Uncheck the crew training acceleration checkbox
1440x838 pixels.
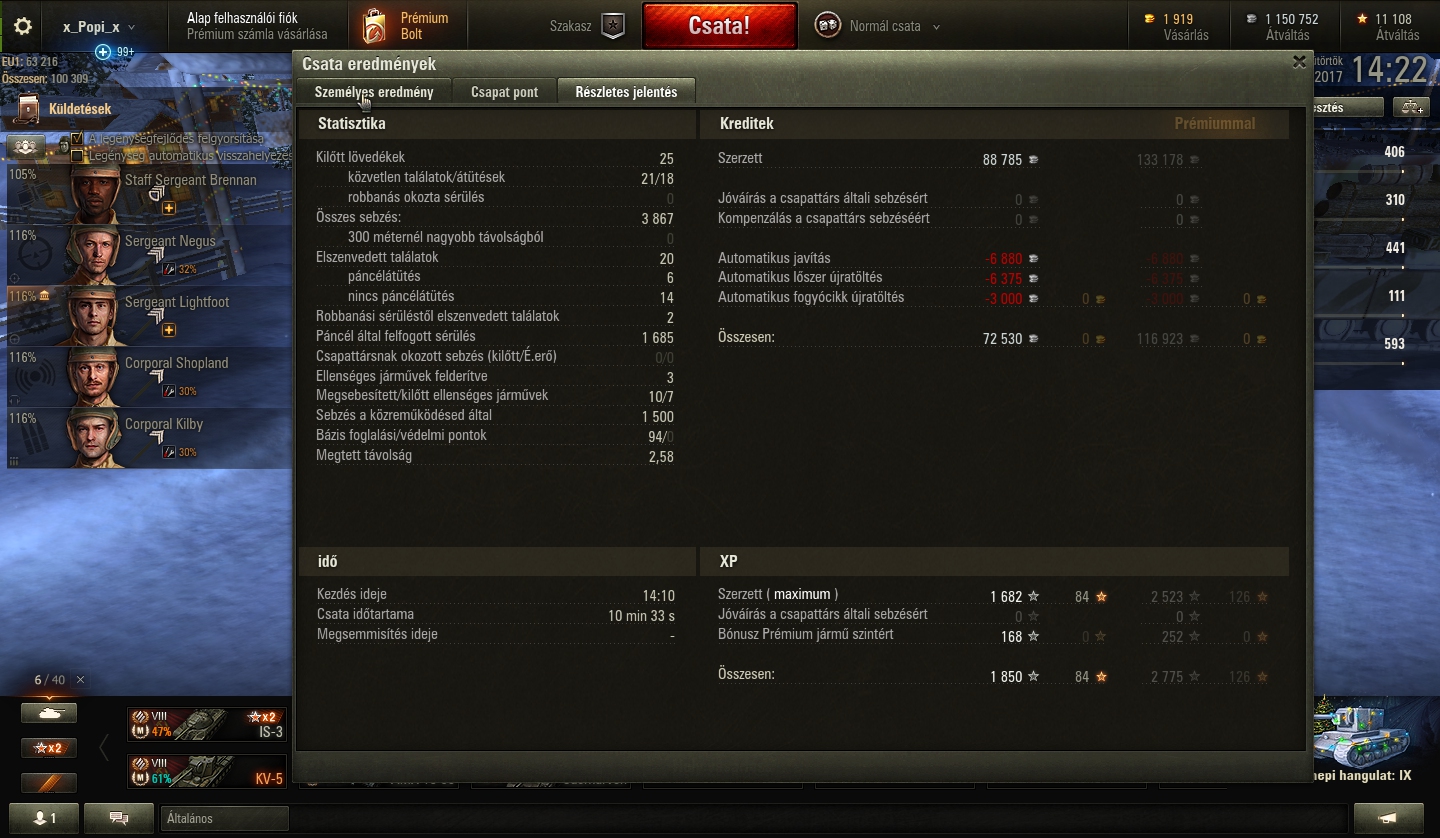click(x=77, y=139)
